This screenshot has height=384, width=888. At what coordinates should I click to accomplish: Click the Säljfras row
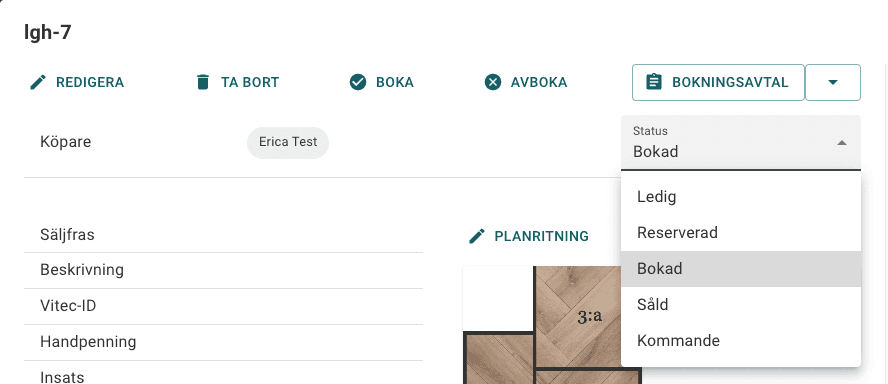[223, 234]
